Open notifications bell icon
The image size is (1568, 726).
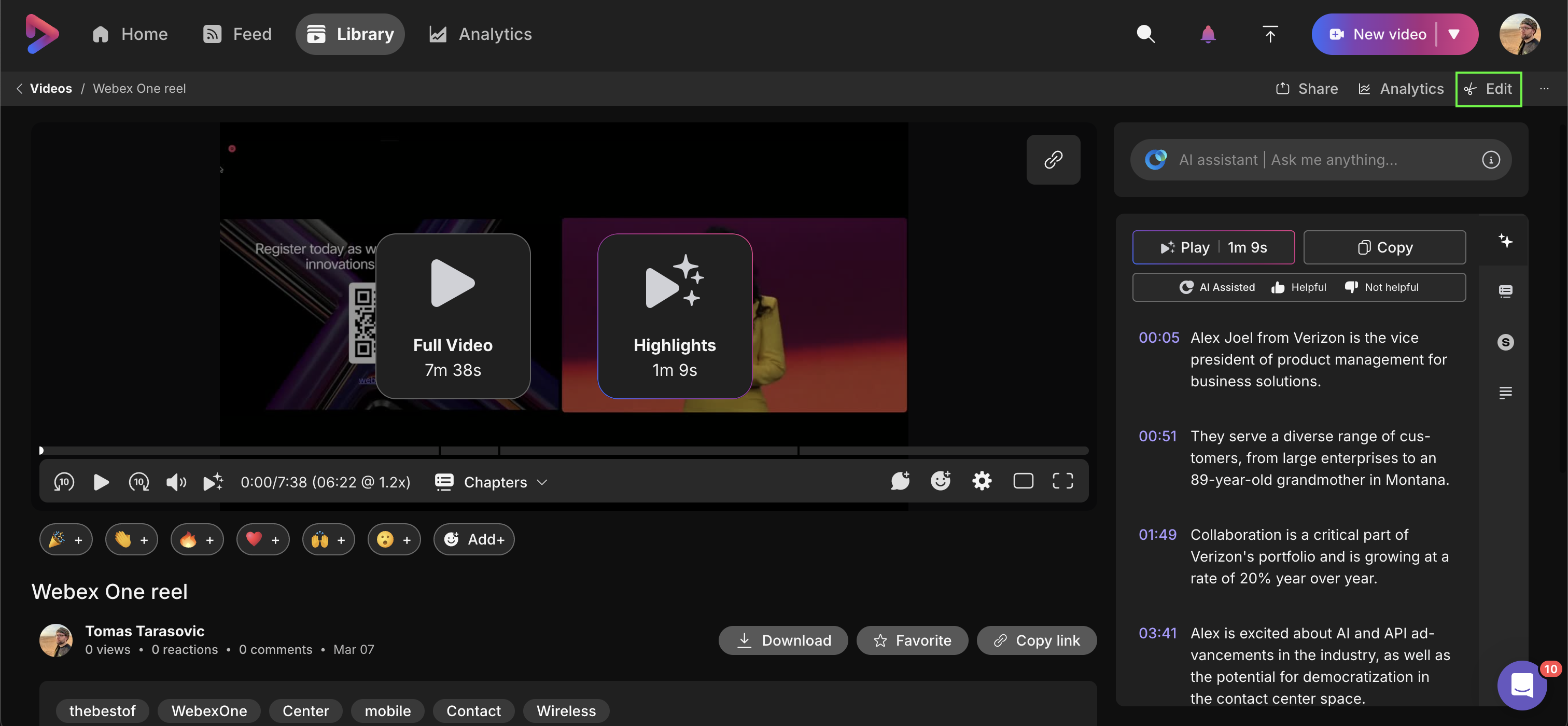coord(1208,34)
